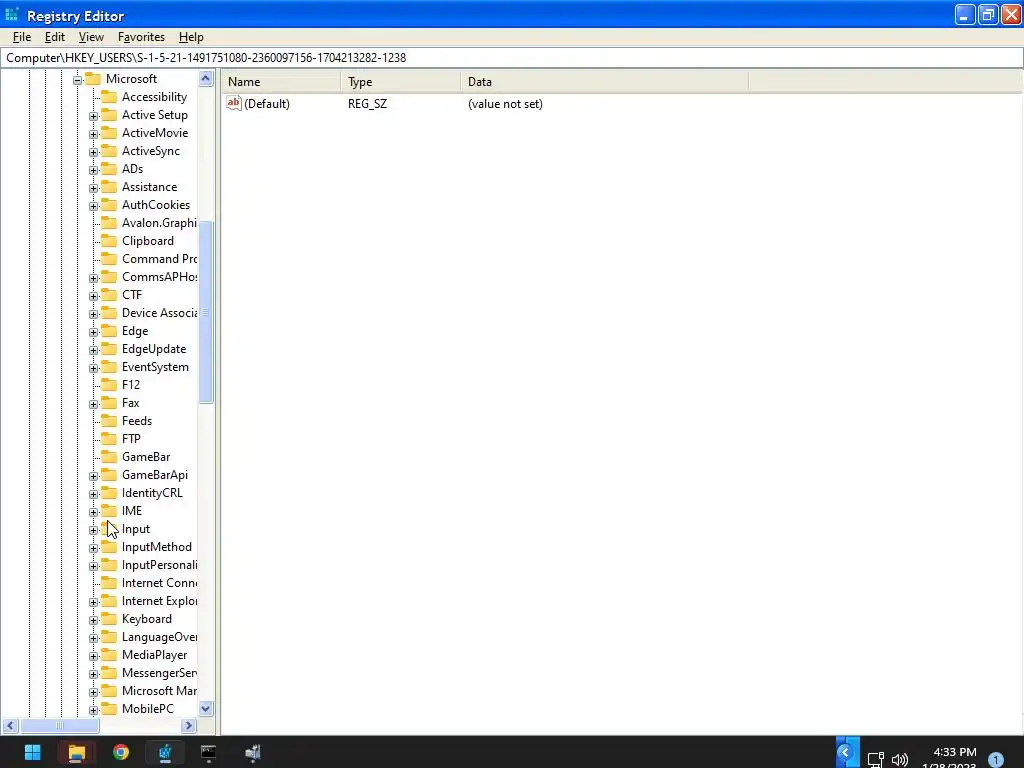The image size is (1024, 768).
Task: Select the Accessibility folder icon
Action: pyautogui.click(x=109, y=97)
